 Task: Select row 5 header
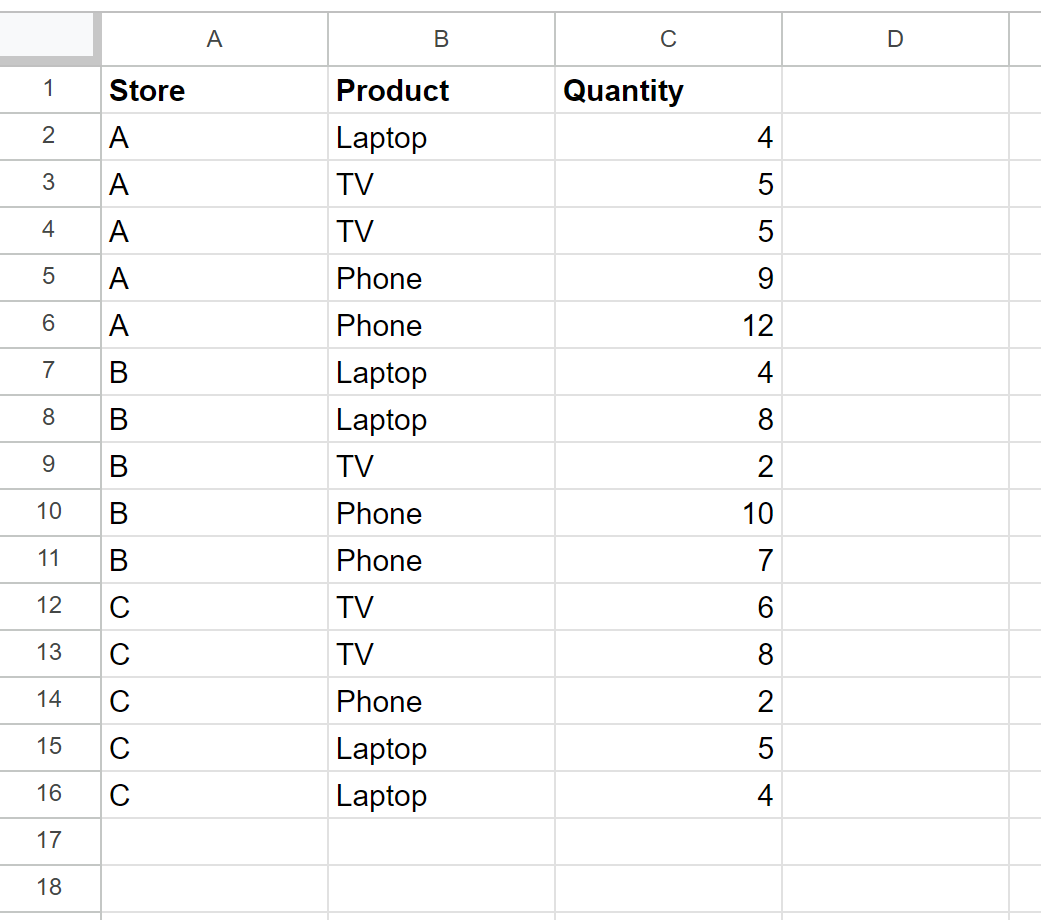[x=50, y=278]
